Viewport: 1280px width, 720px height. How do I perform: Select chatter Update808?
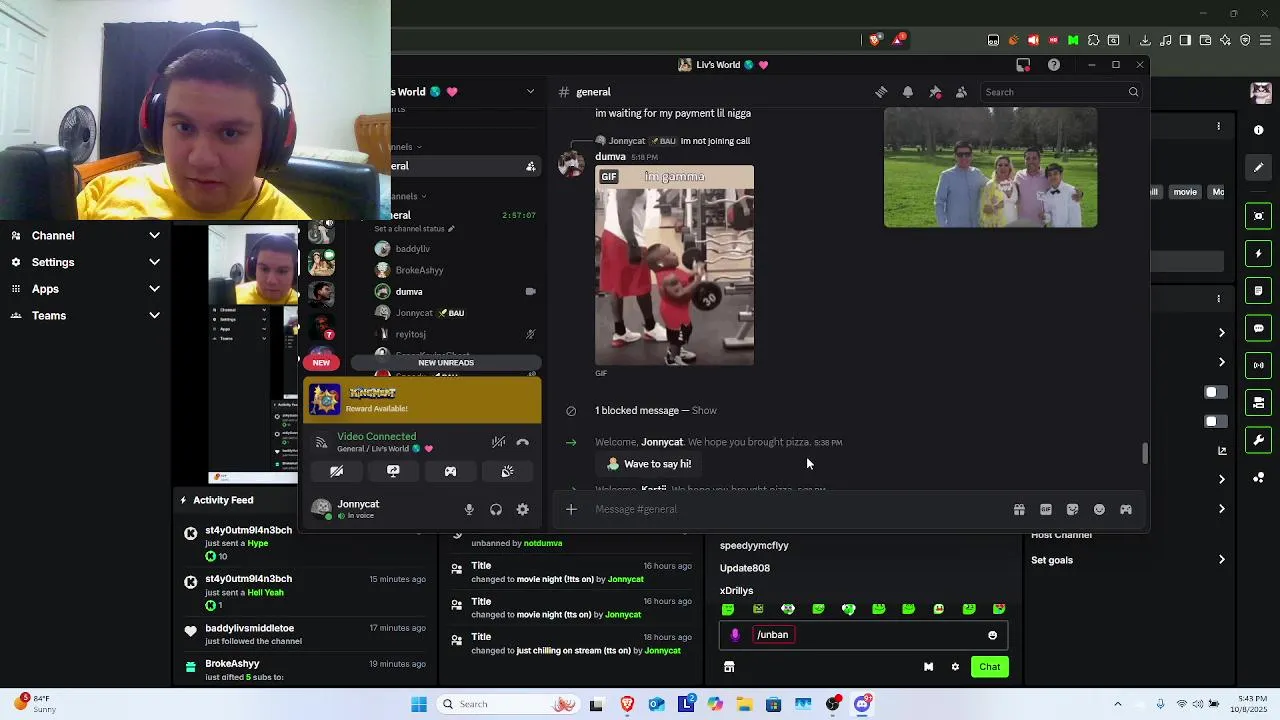point(745,568)
